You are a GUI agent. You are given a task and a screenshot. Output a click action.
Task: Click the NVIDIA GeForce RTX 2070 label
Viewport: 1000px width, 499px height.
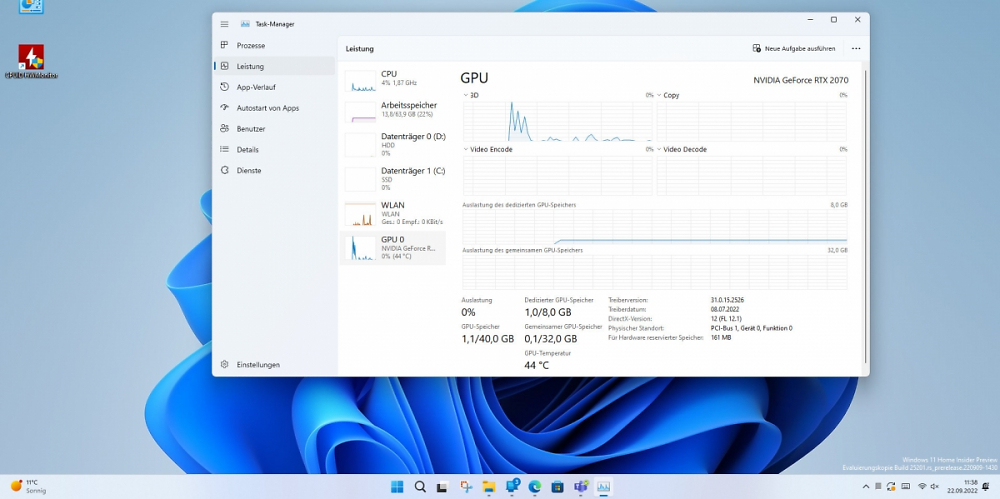tap(801, 80)
